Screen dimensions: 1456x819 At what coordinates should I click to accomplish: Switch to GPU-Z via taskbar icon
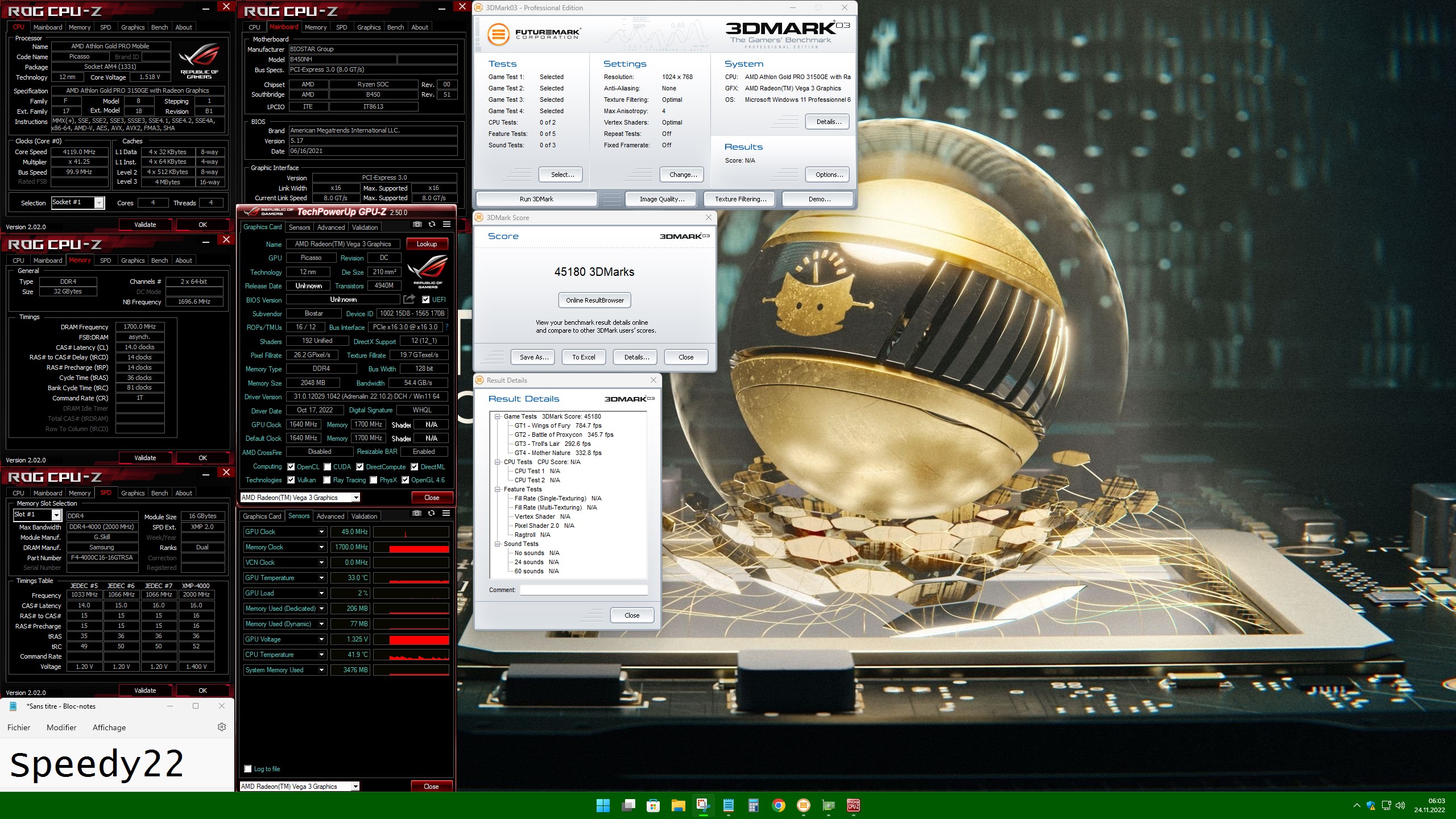829,805
